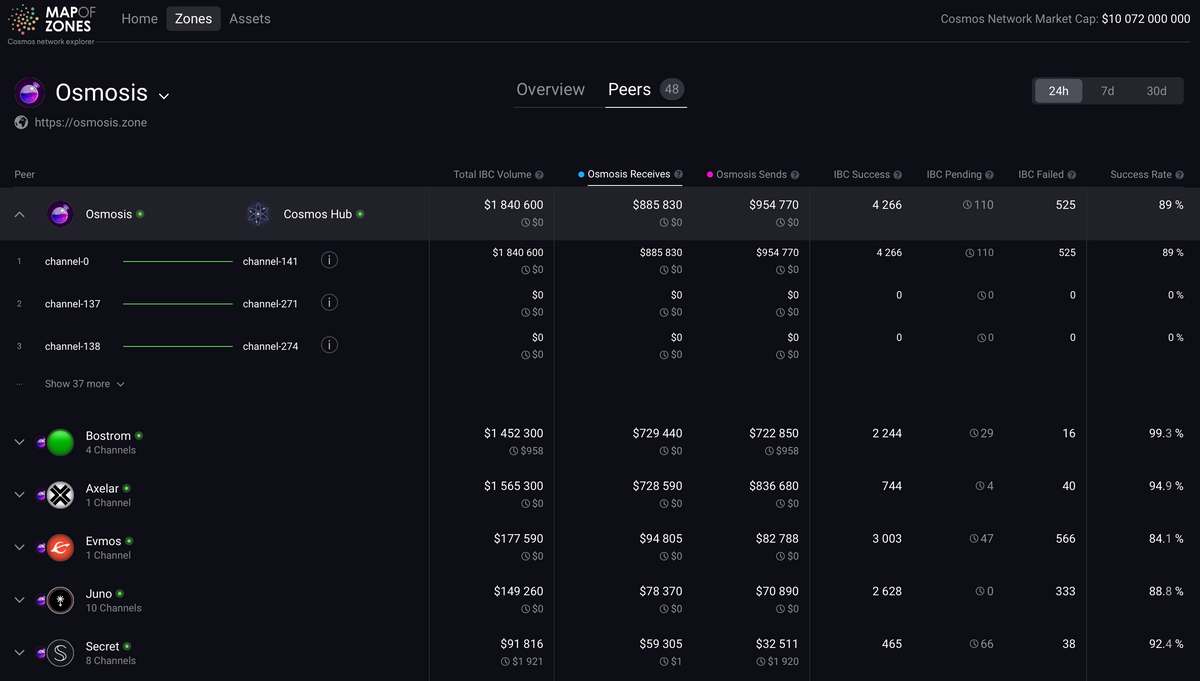Viewport: 1200px width, 681px height.
Task: Sort by Osmosis Receives column
Action: [629, 175]
